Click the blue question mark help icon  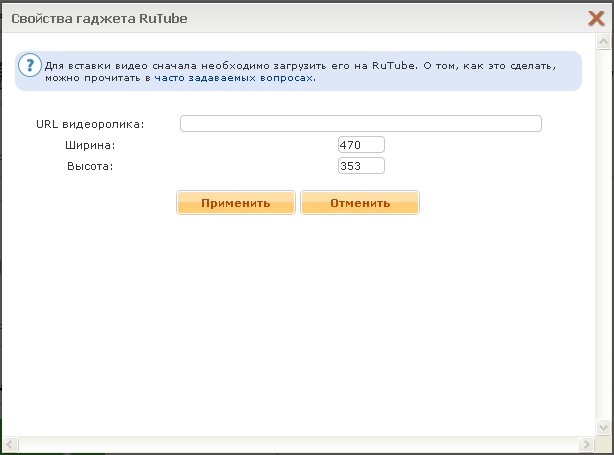[30, 68]
